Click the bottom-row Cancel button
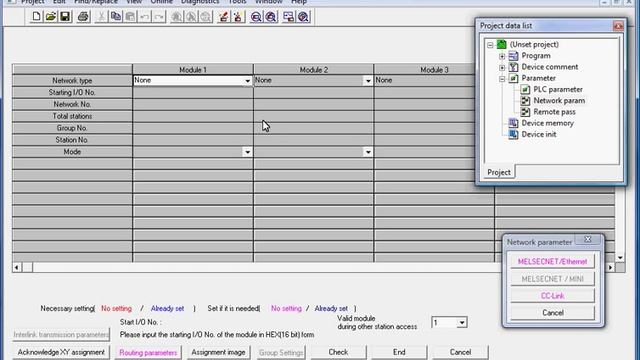640x360 pixels. [460, 352]
